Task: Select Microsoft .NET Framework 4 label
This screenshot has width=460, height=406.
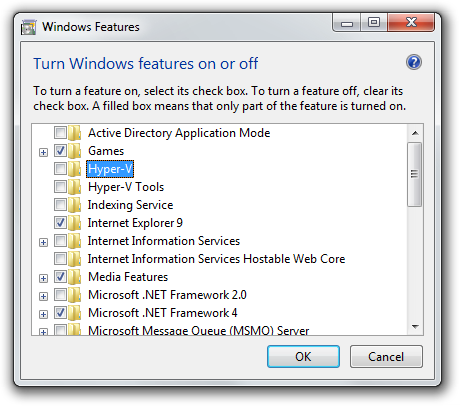Action: [163, 313]
